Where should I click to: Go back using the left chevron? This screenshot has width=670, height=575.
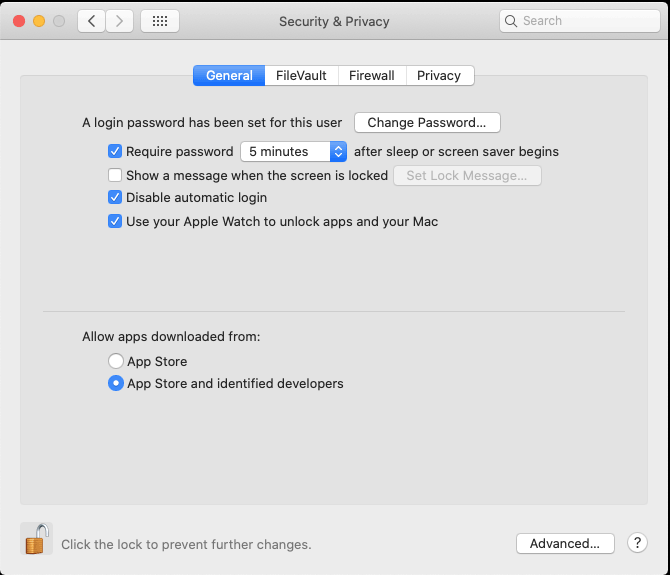91,21
